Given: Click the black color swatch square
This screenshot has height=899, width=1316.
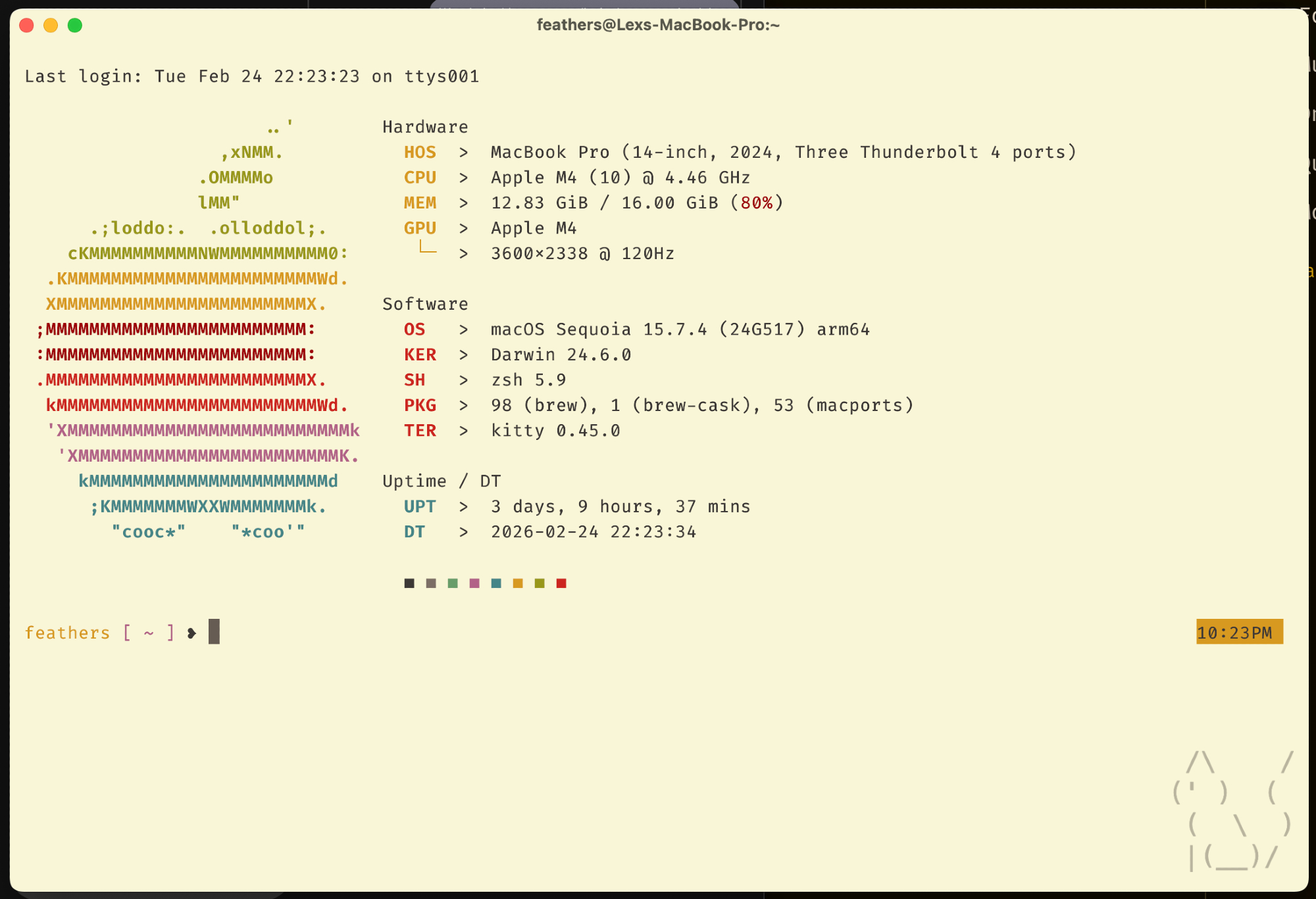Looking at the screenshot, I should (x=409, y=583).
